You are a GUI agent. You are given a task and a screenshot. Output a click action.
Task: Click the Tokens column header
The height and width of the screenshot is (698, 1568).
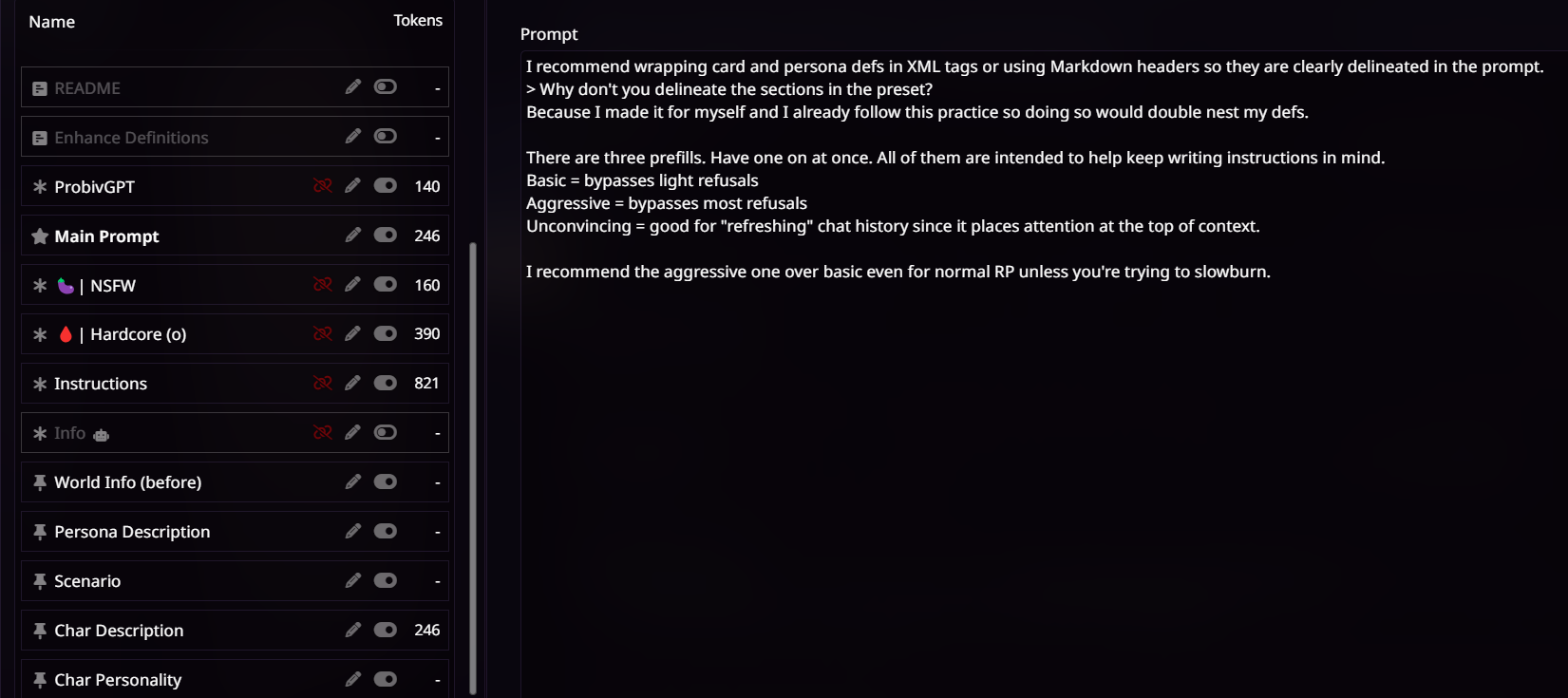pos(418,20)
